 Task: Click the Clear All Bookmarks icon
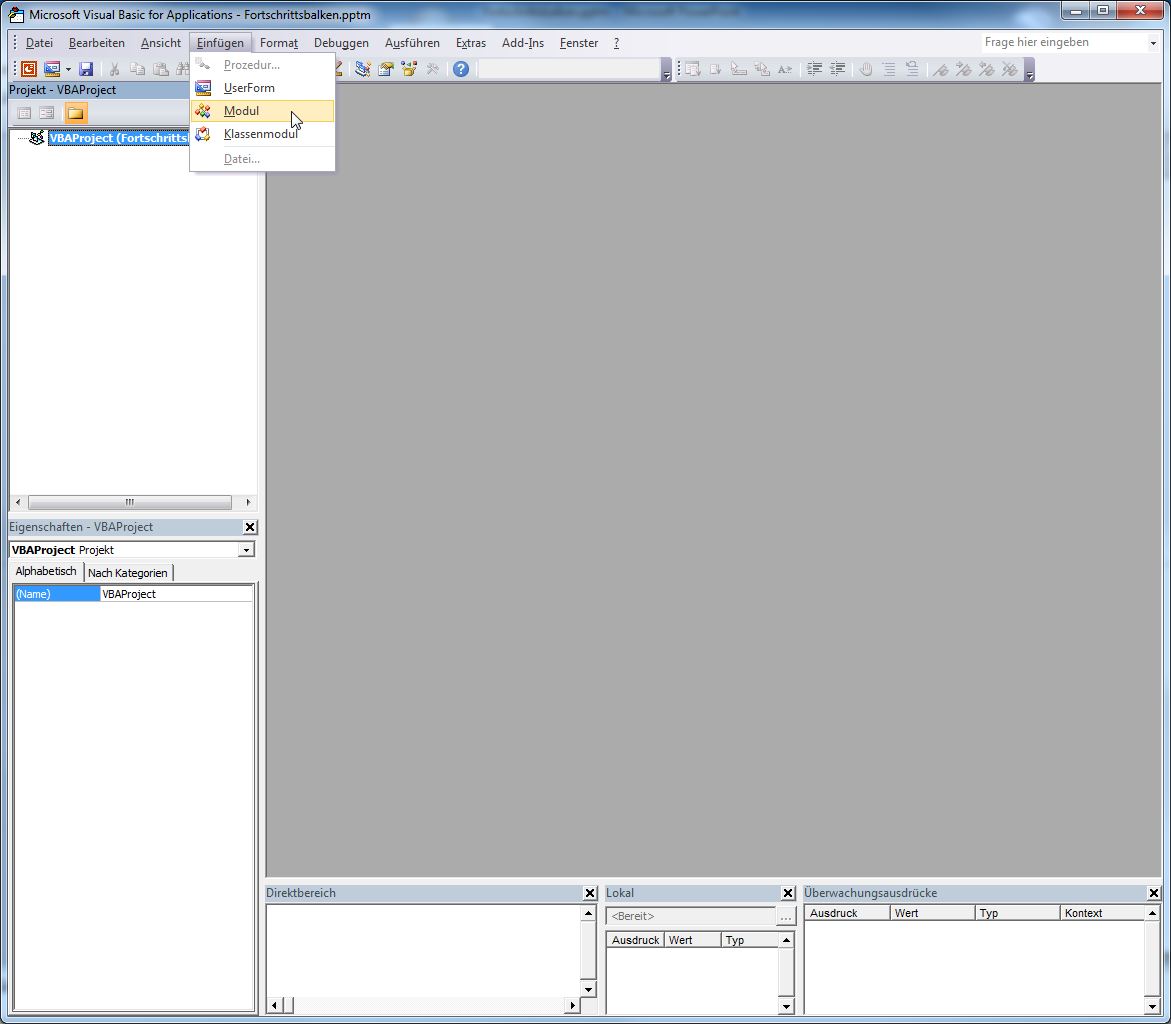[x=1010, y=69]
